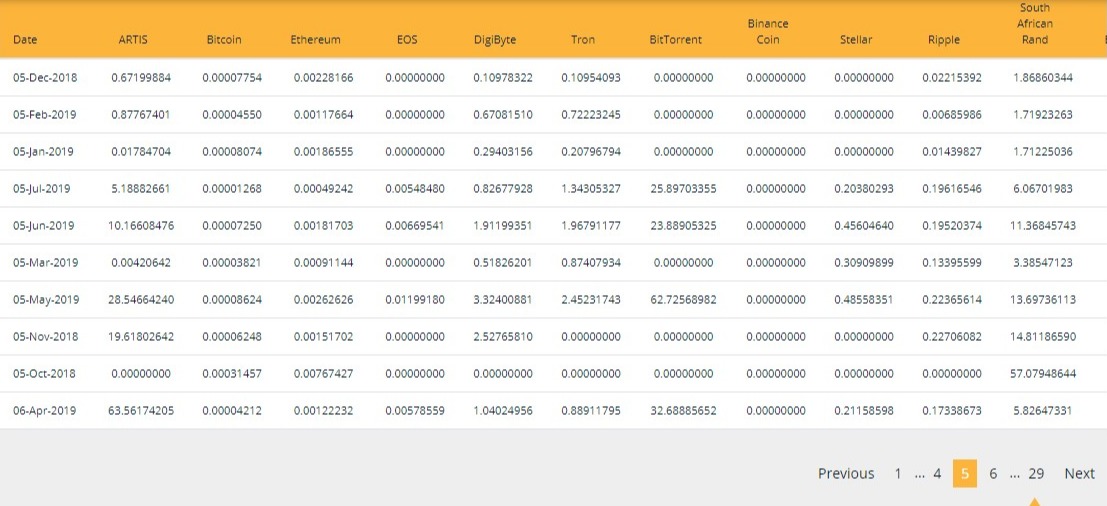This screenshot has width=1107, height=506.
Task: Jump to last page 29
Action: [1036, 474]
